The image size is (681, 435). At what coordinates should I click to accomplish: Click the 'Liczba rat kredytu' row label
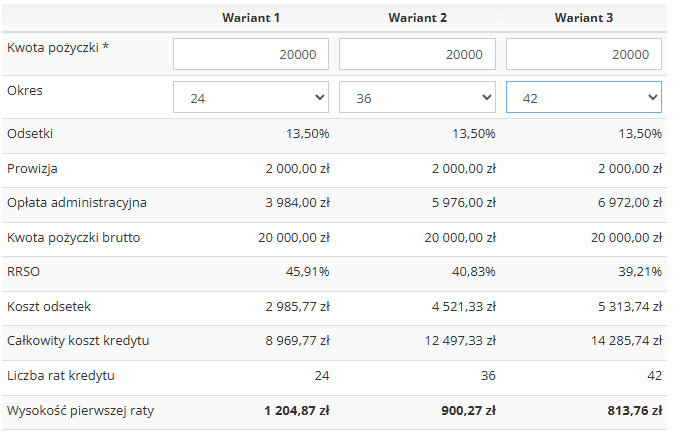pos(61,375)
